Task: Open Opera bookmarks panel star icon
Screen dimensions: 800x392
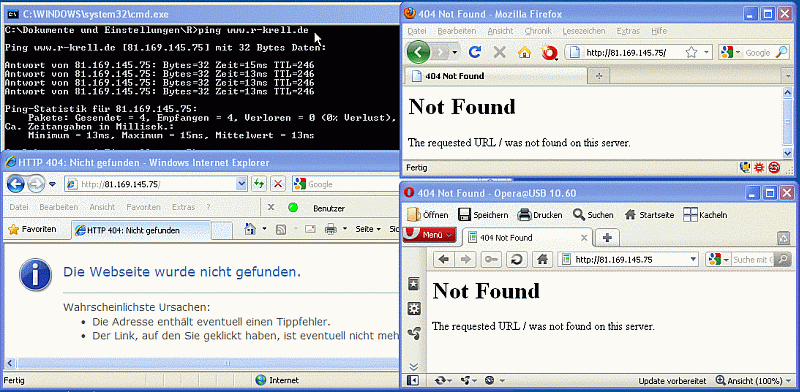Action: (x=414, y=285)
